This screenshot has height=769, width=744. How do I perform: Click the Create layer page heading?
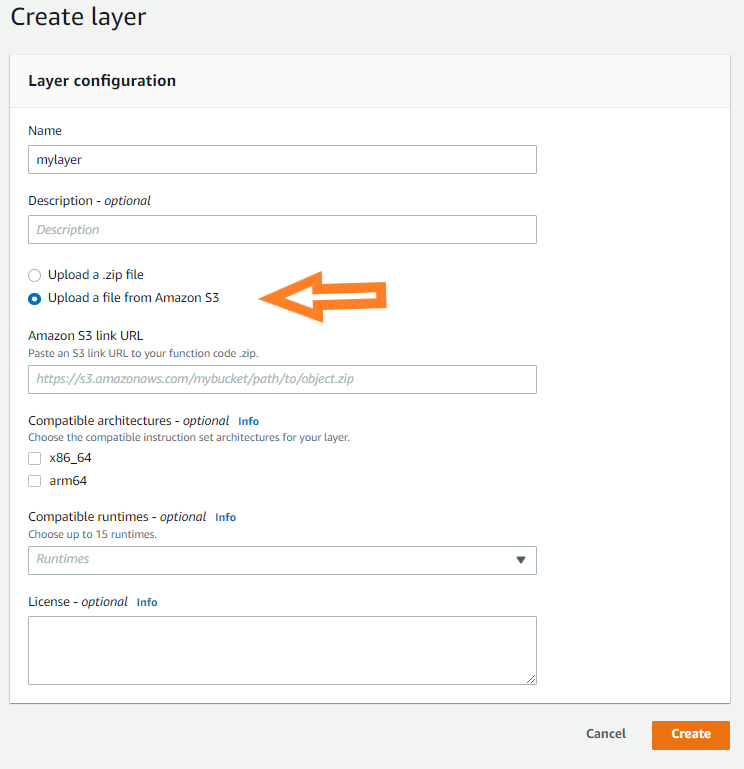(78, 17)
